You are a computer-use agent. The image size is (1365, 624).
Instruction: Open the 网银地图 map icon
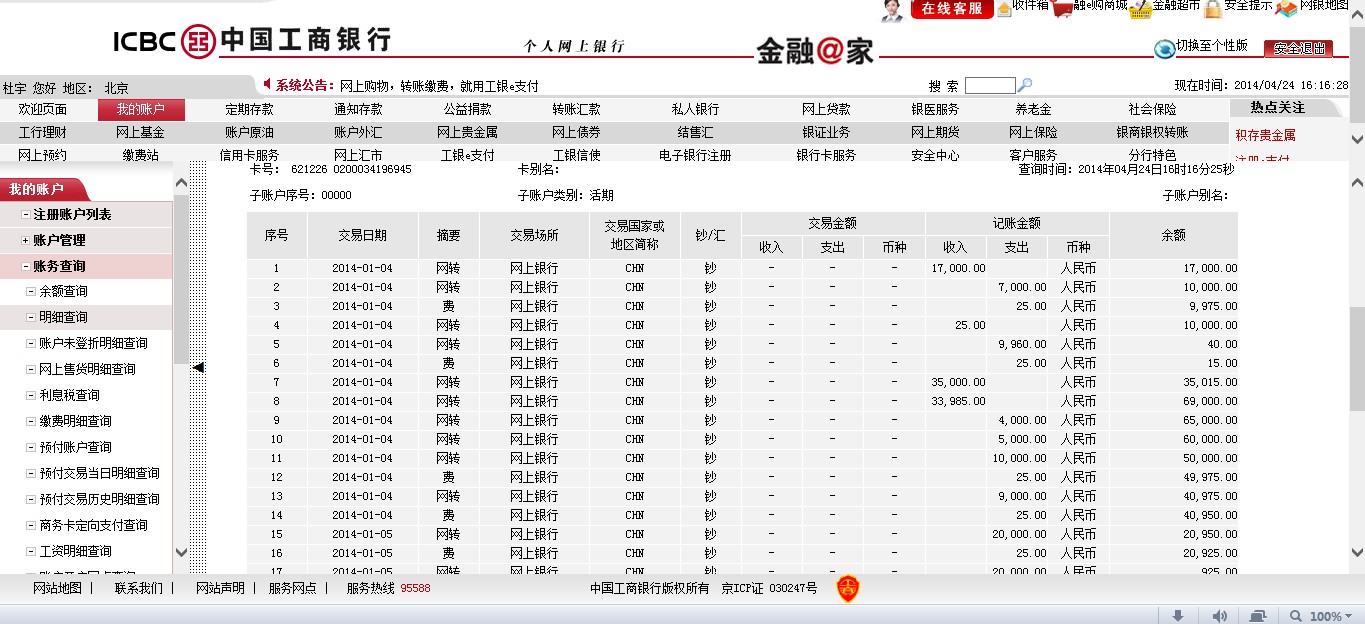click(1286, 7)
